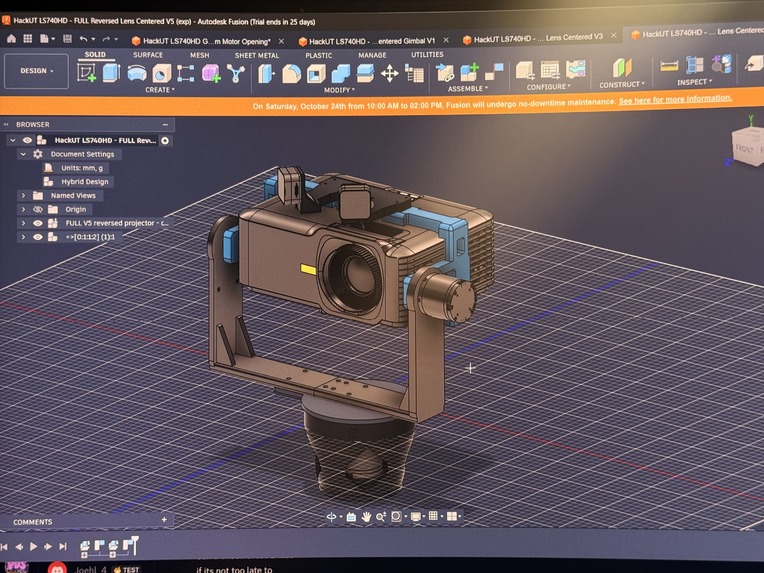Select the Rectangular Pattern tool
Image resolution: width=764 pixels, height=573 pixels.
(186, 74)
